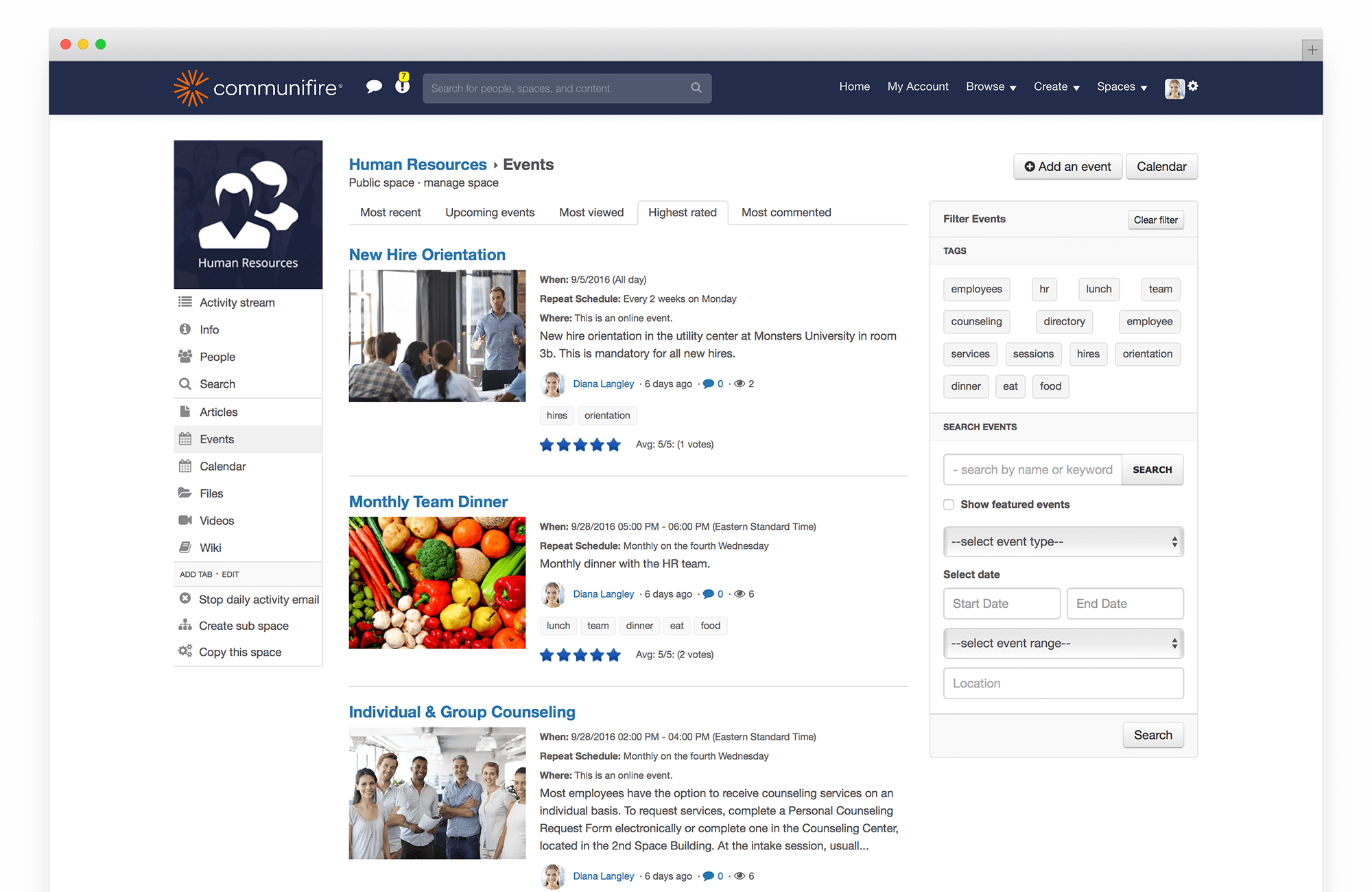This screenshot has width=1372, height=892.
Task: Open the settings gear near profile avatar
Action: pos(1194,86)
